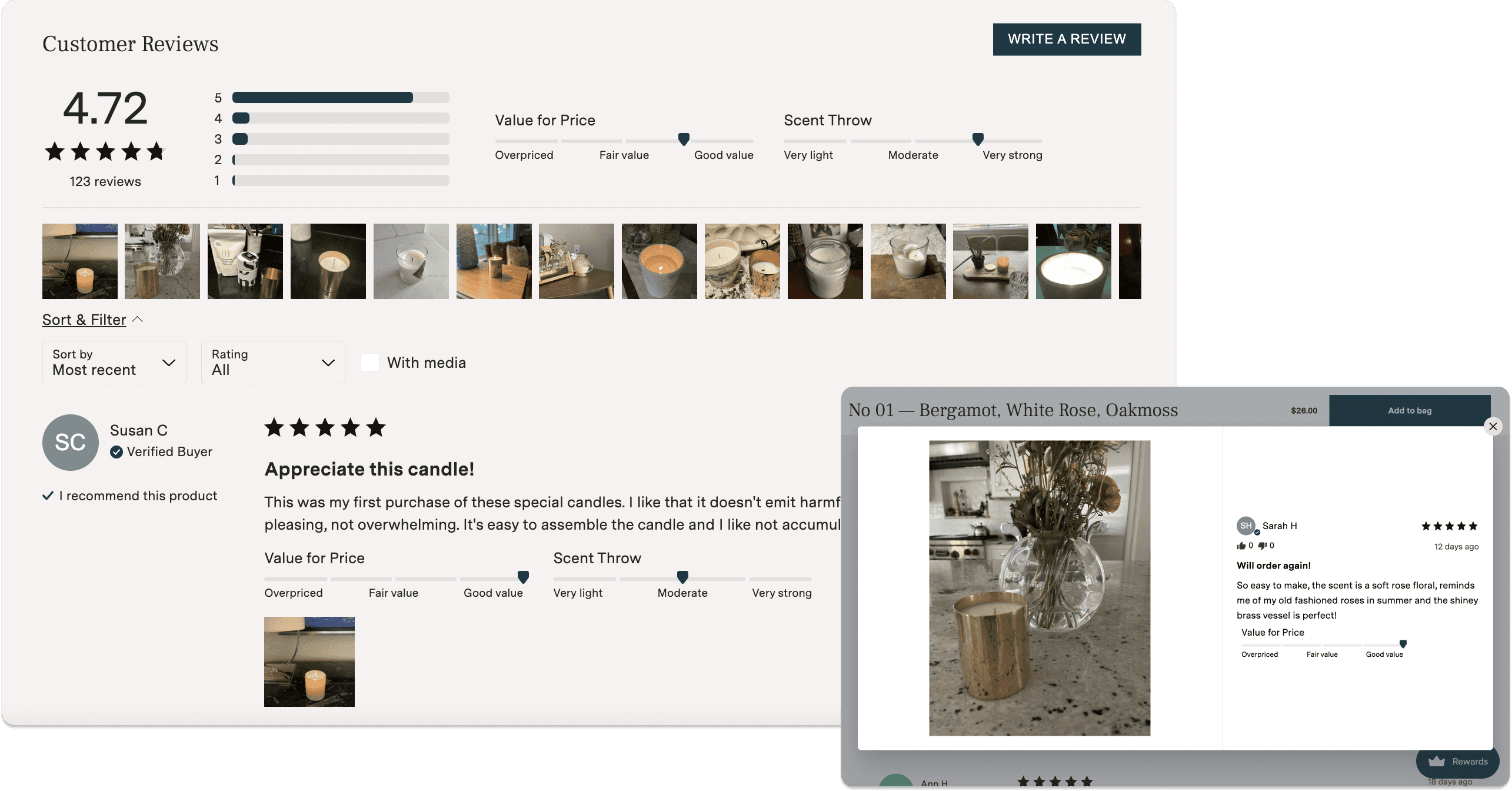Click the Write a Review button
This screenshot has height=791, width=1512.
point(1066,39)
